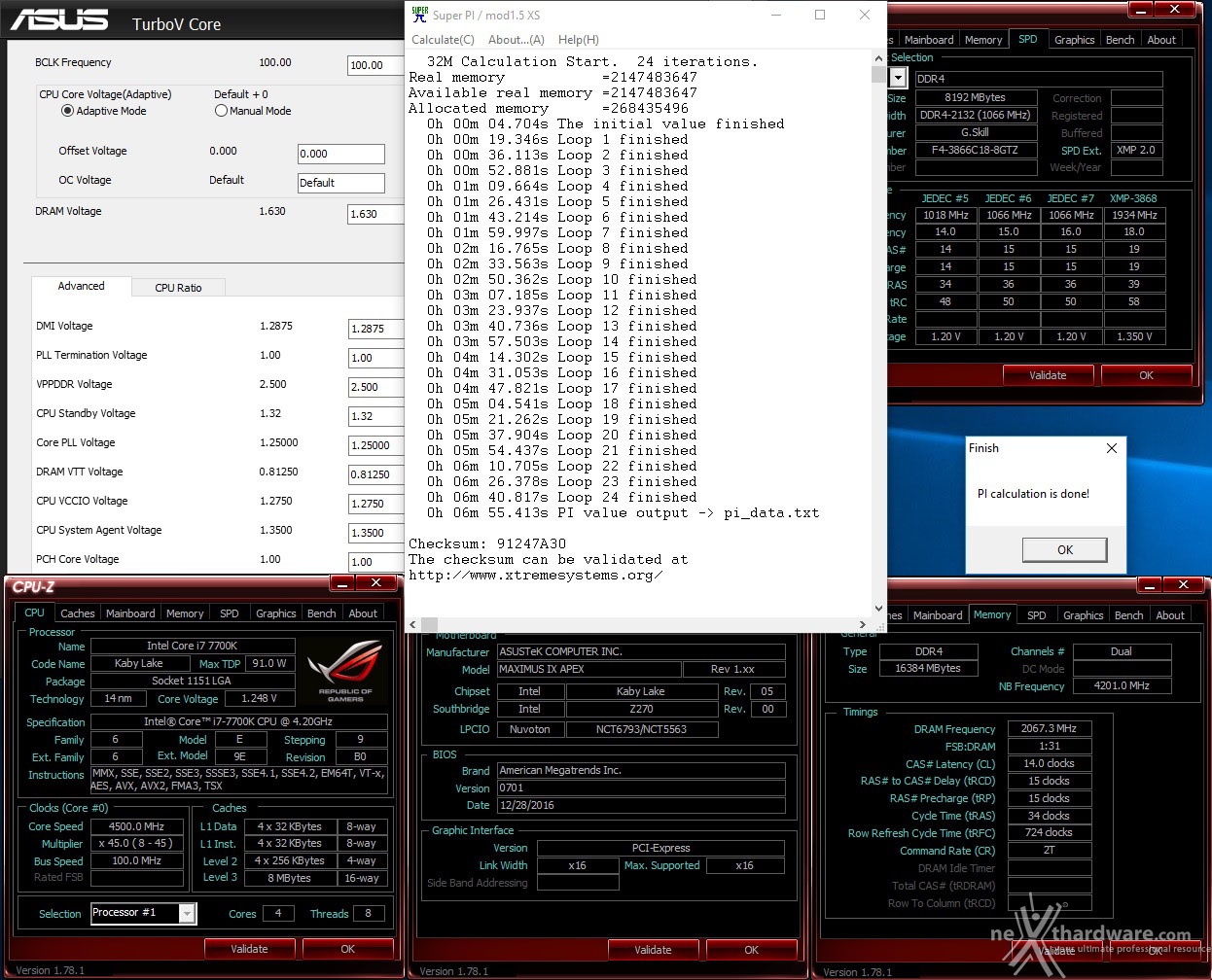Close the Finish dialog with X
Viewport: 1212px width, 980px height.
click(x=1112, y=448)
